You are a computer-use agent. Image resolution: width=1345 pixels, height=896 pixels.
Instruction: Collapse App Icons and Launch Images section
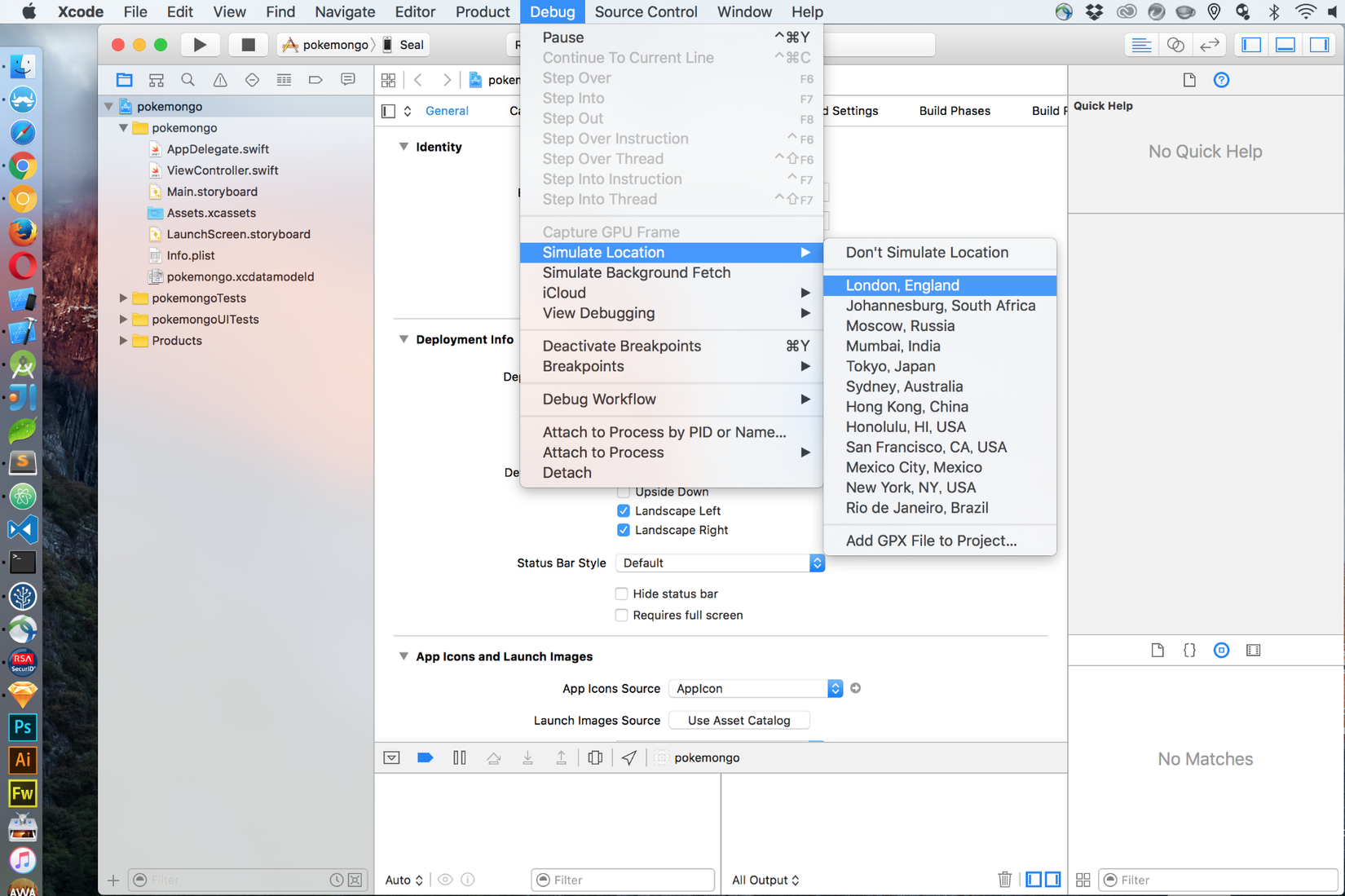point(403,656)
